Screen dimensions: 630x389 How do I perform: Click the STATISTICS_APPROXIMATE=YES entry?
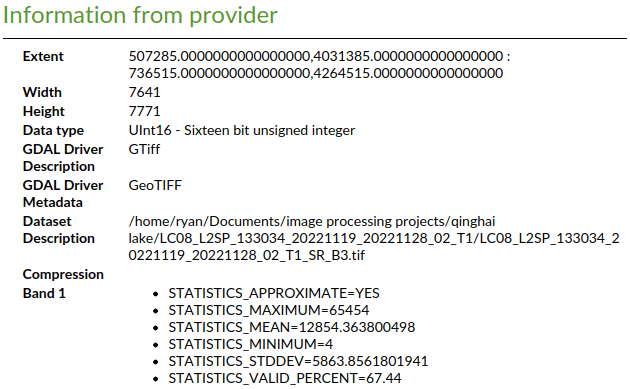click(274, 293)
